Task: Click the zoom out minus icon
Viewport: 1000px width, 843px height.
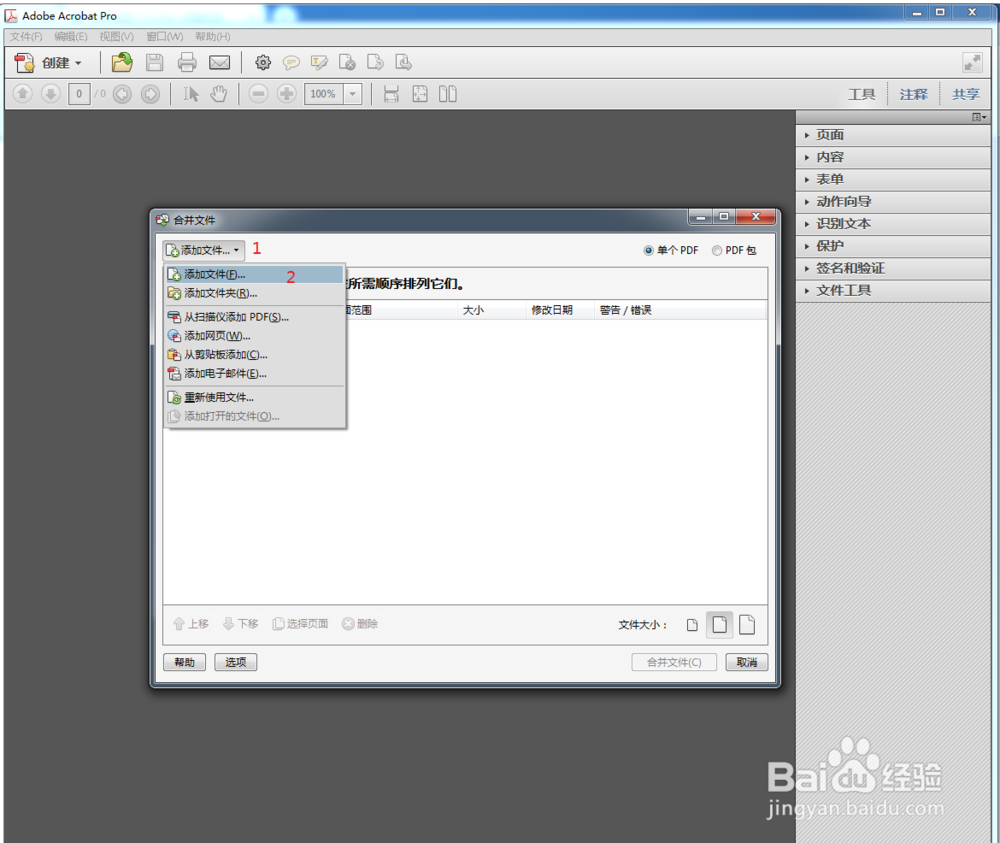Action: (258, 94)
